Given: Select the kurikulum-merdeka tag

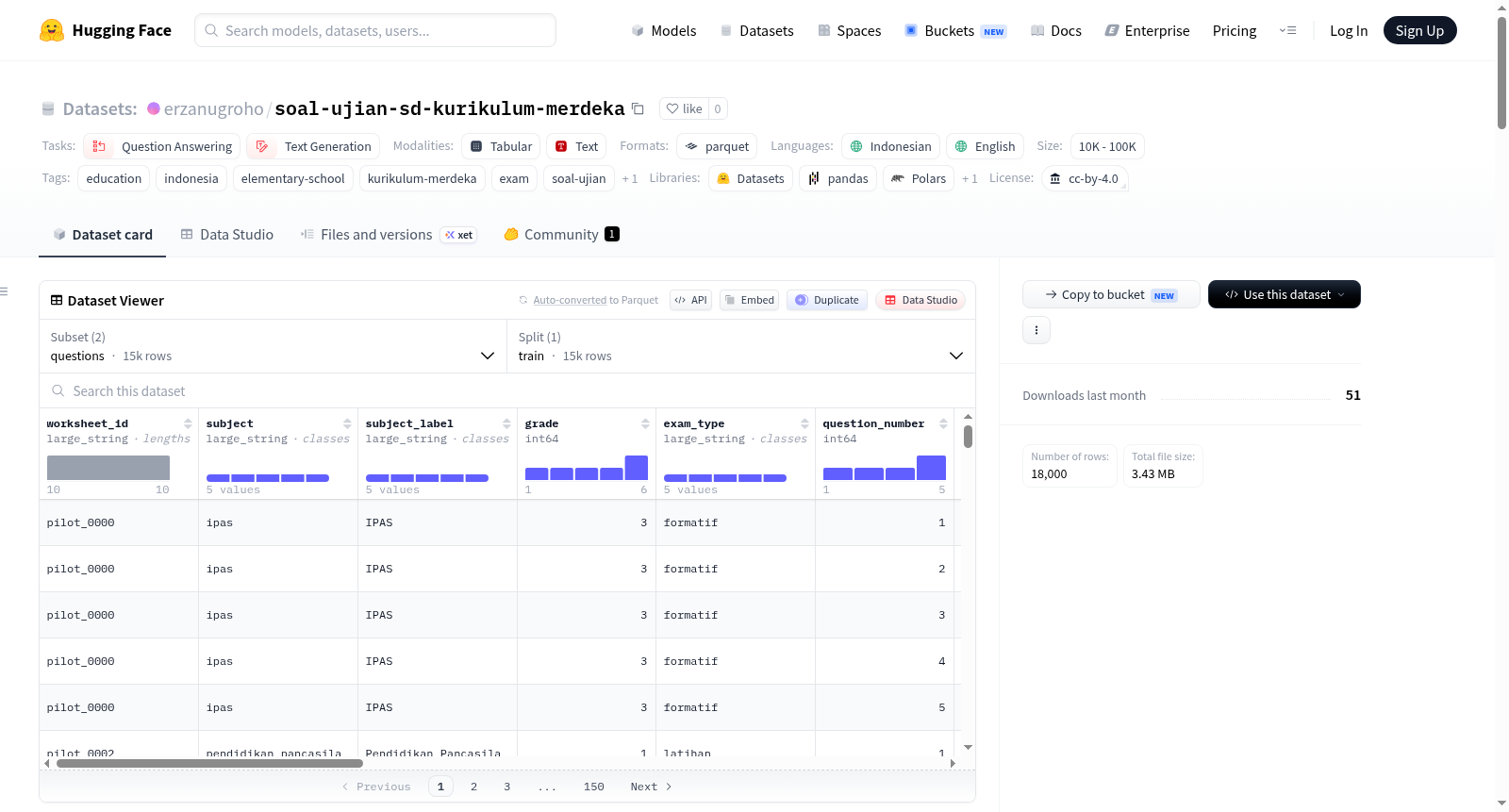Looking at the screenshot, I should (x=422, y=178).
